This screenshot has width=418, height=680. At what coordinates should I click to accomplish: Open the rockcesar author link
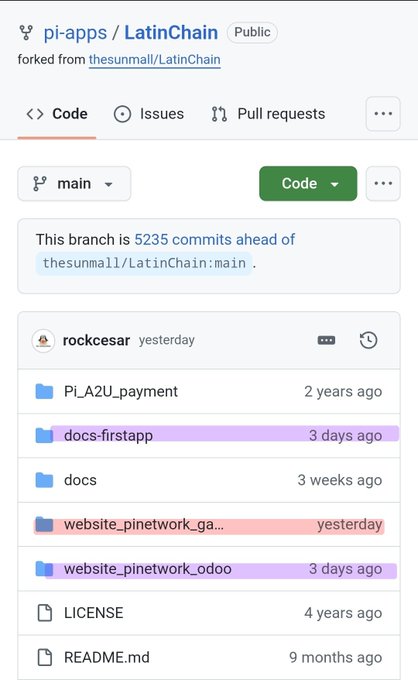[x=96, y=340]
